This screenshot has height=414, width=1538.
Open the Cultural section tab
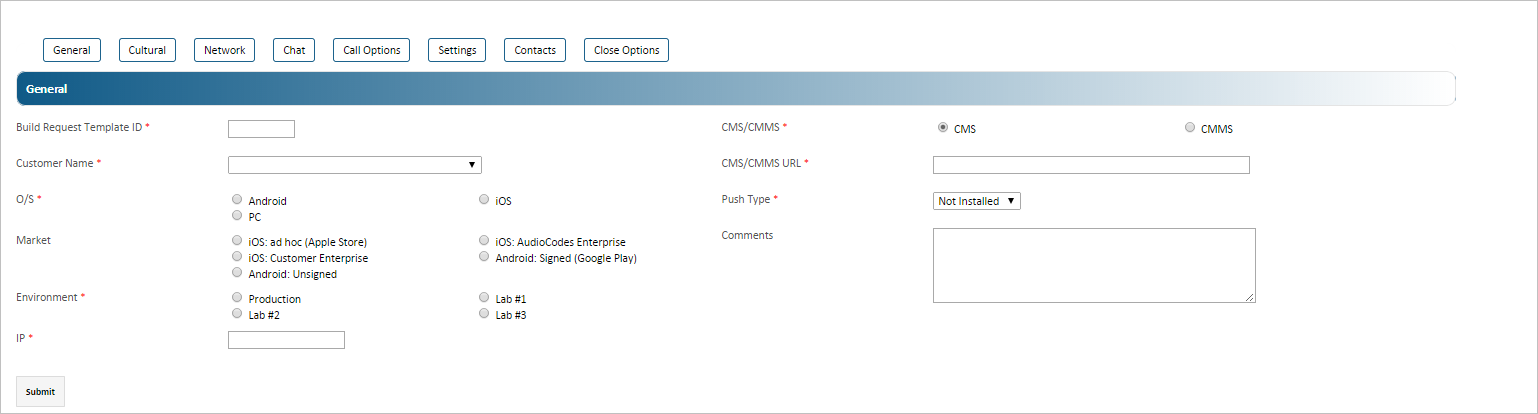147,50
